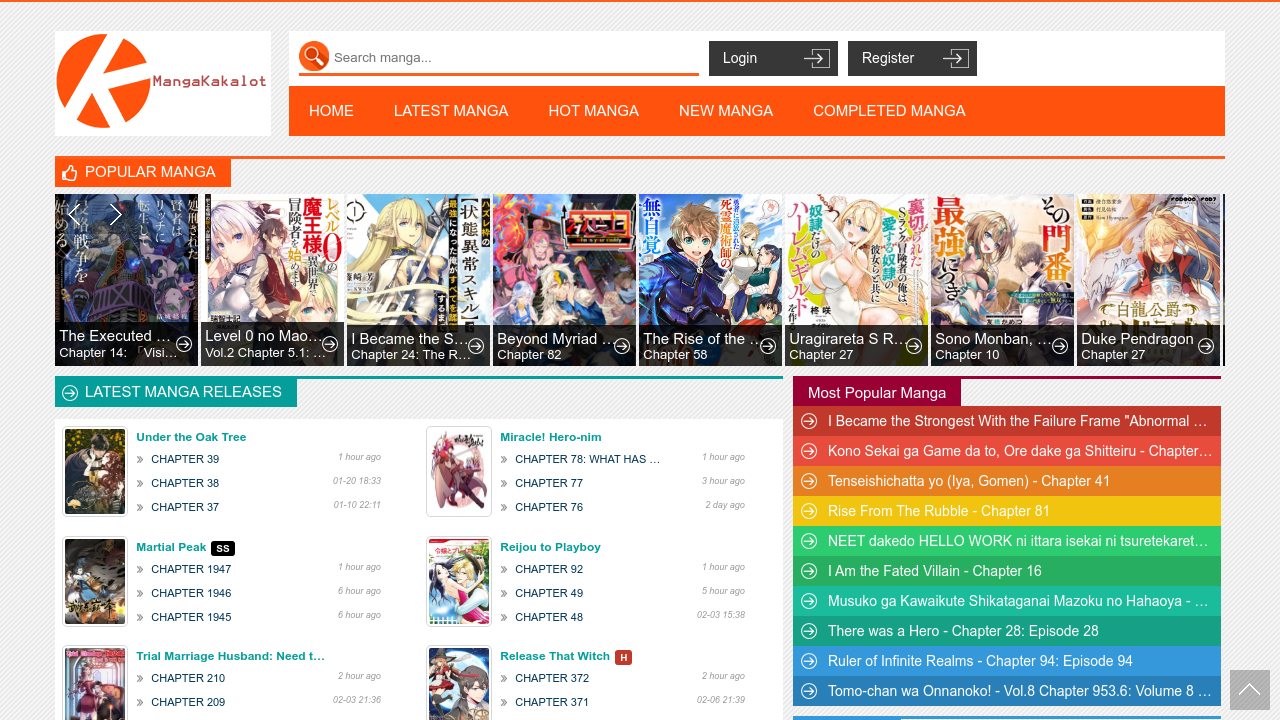Open Release That Witch Chapter 371

(552, 702)
